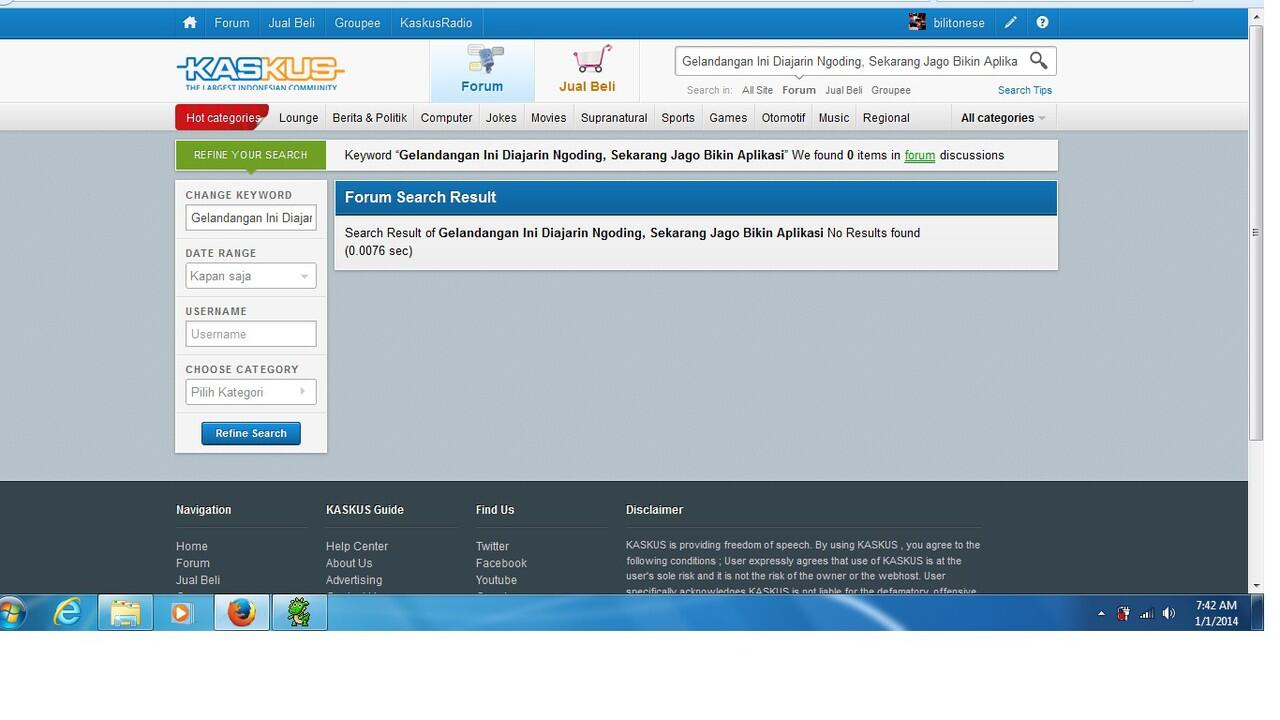Open footer Forum link
Viewport: 1280px width, 720px height.
[x=193, y=563]
